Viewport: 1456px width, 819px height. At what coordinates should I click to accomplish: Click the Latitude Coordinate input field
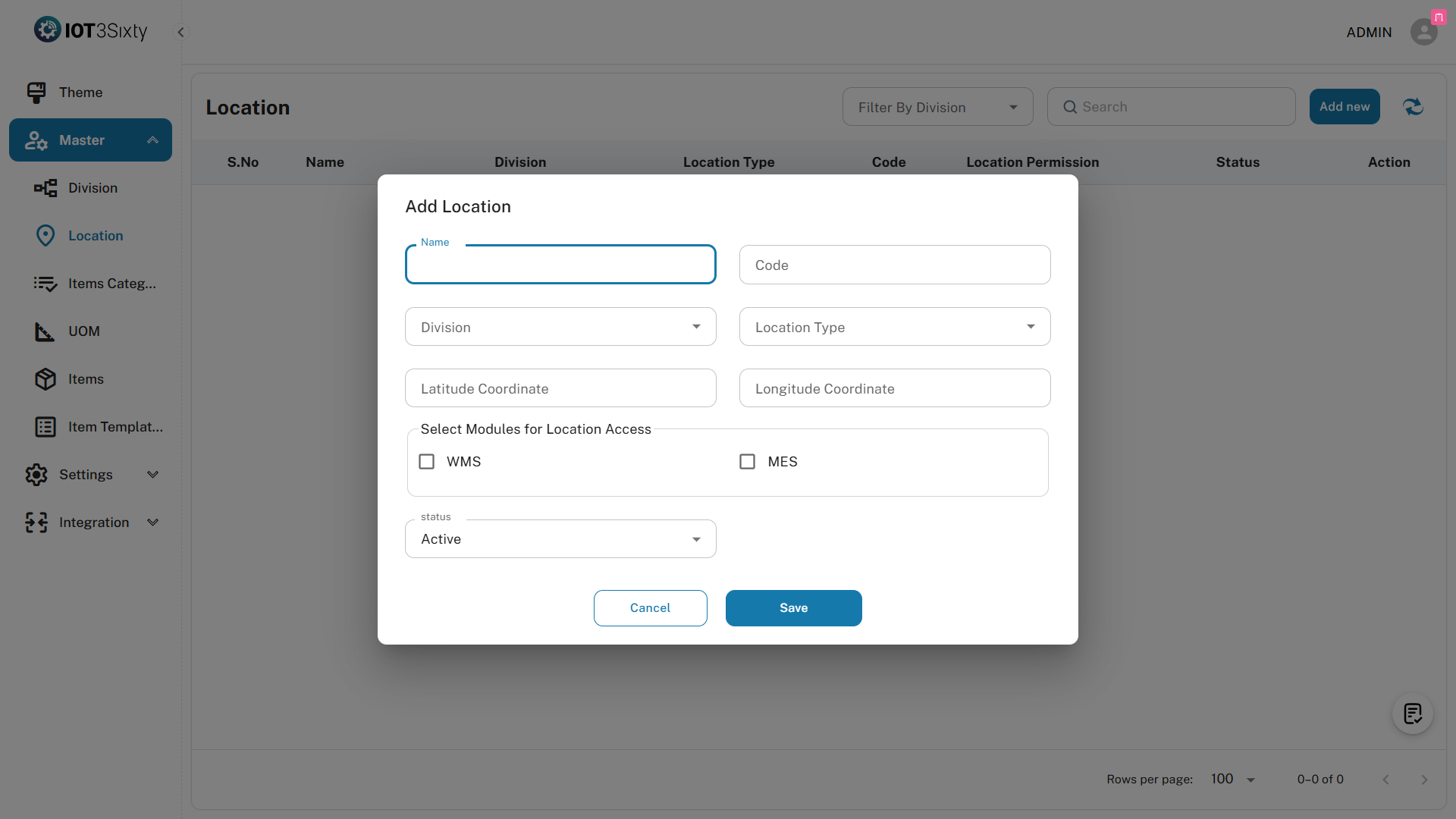tap(560, 388)
